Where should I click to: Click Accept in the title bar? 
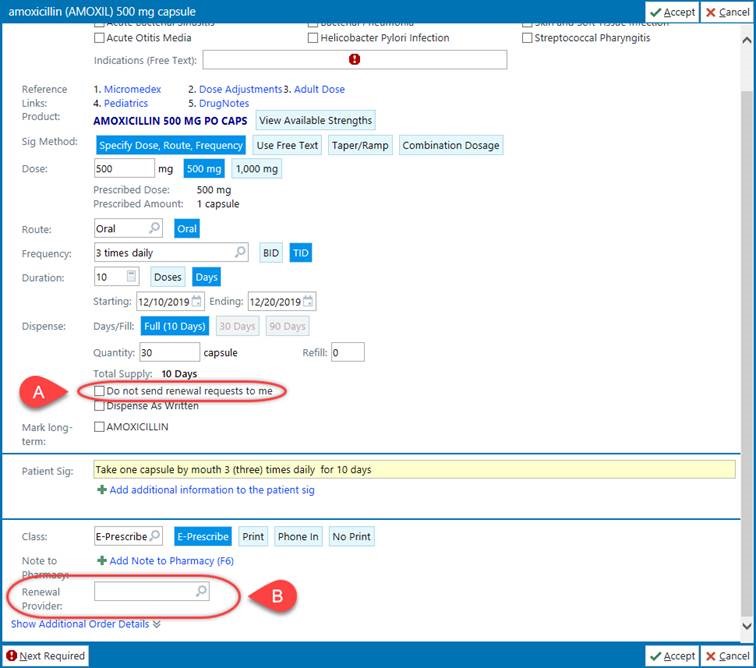672,12
